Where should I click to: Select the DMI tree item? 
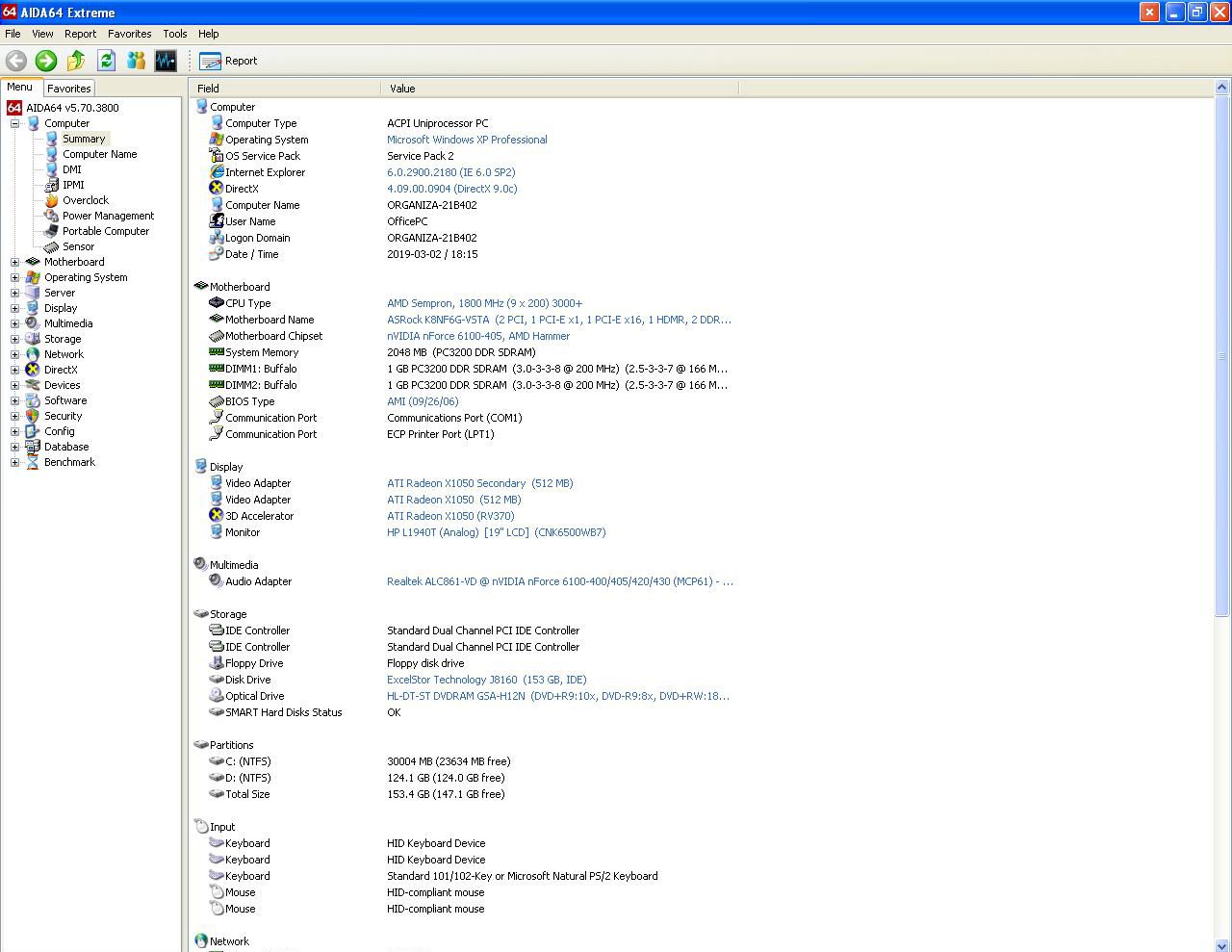coord(72,169)
